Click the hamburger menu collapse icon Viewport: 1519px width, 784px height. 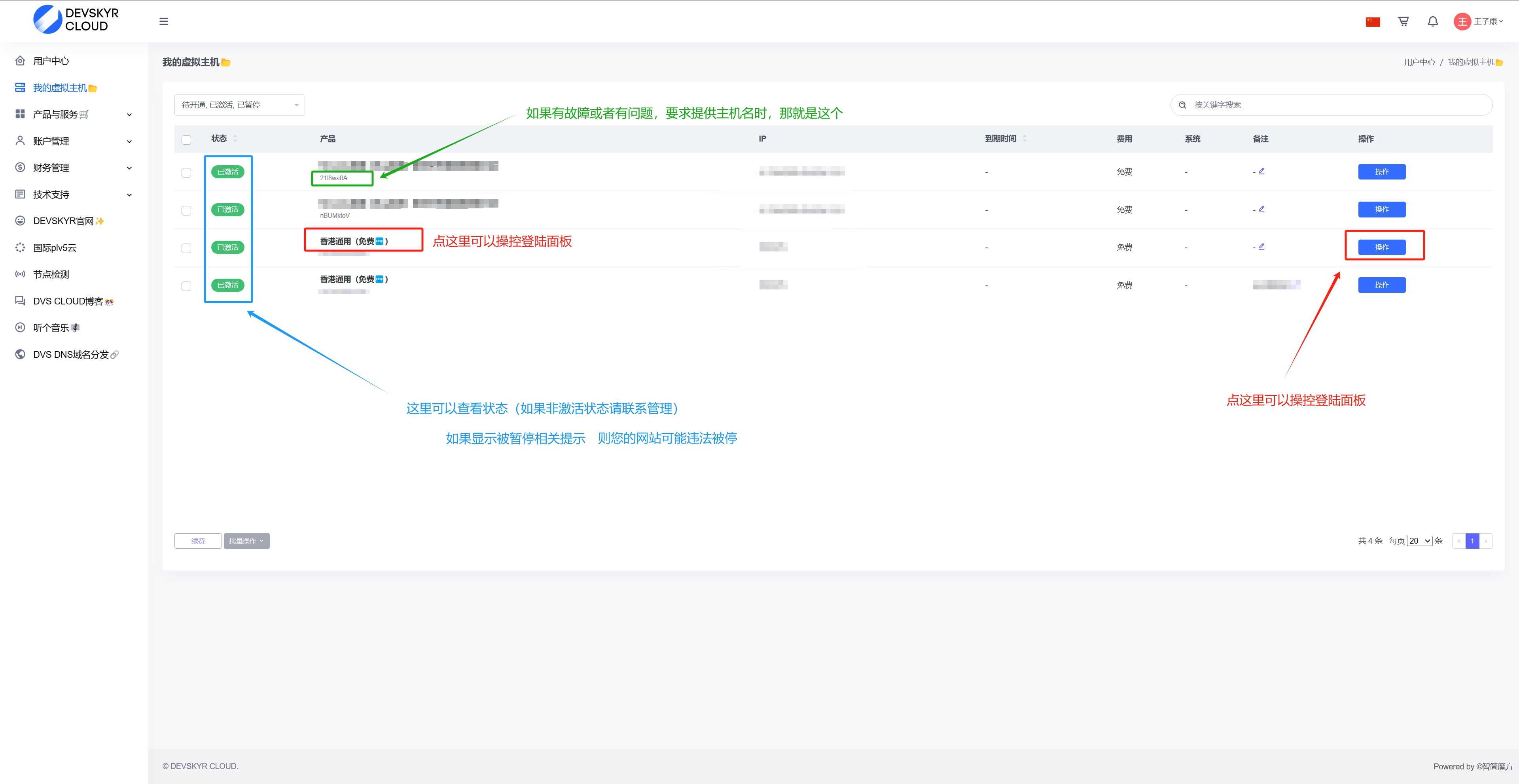[163, 21]
